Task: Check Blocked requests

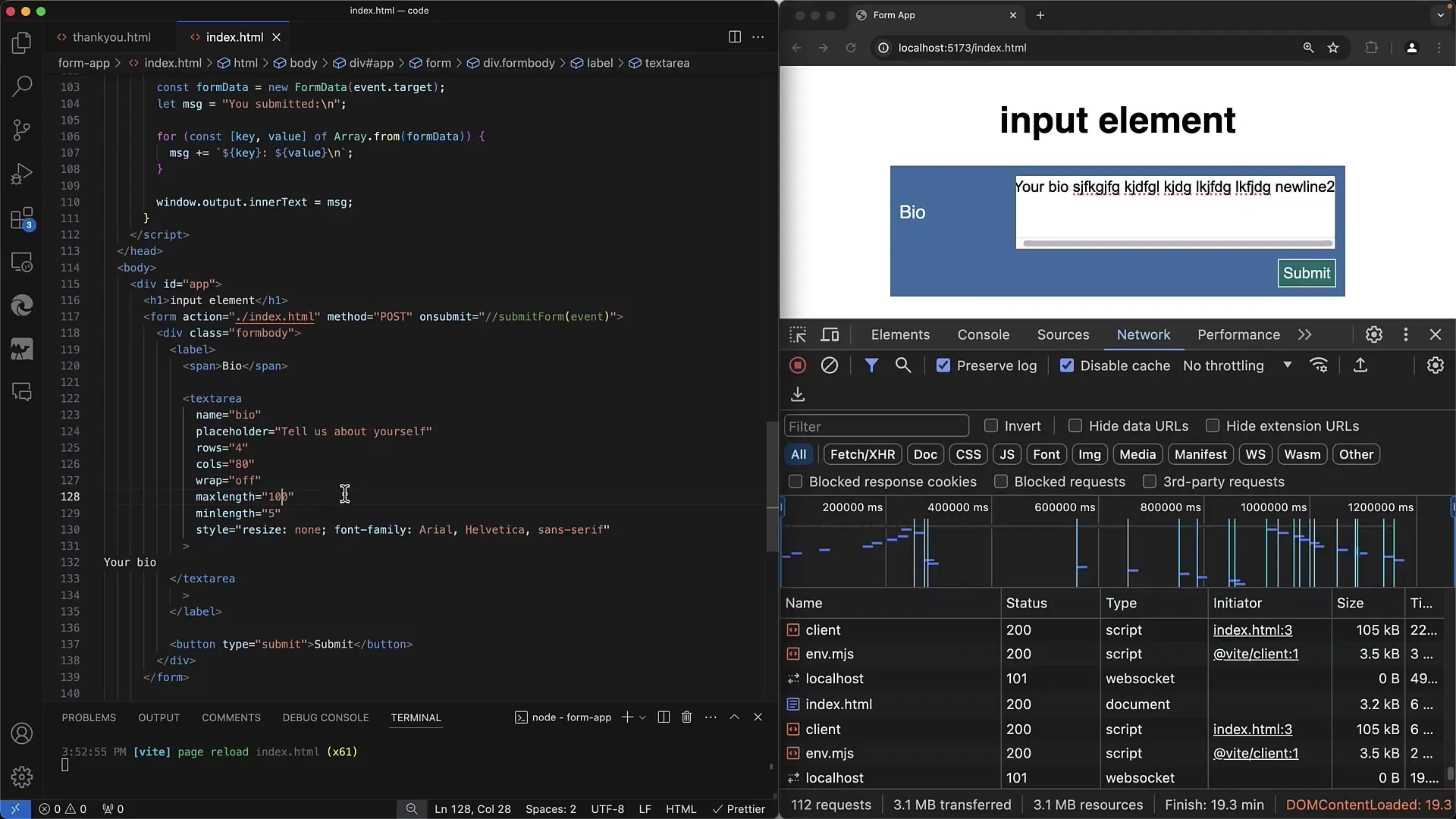Action: (1001, 482)
